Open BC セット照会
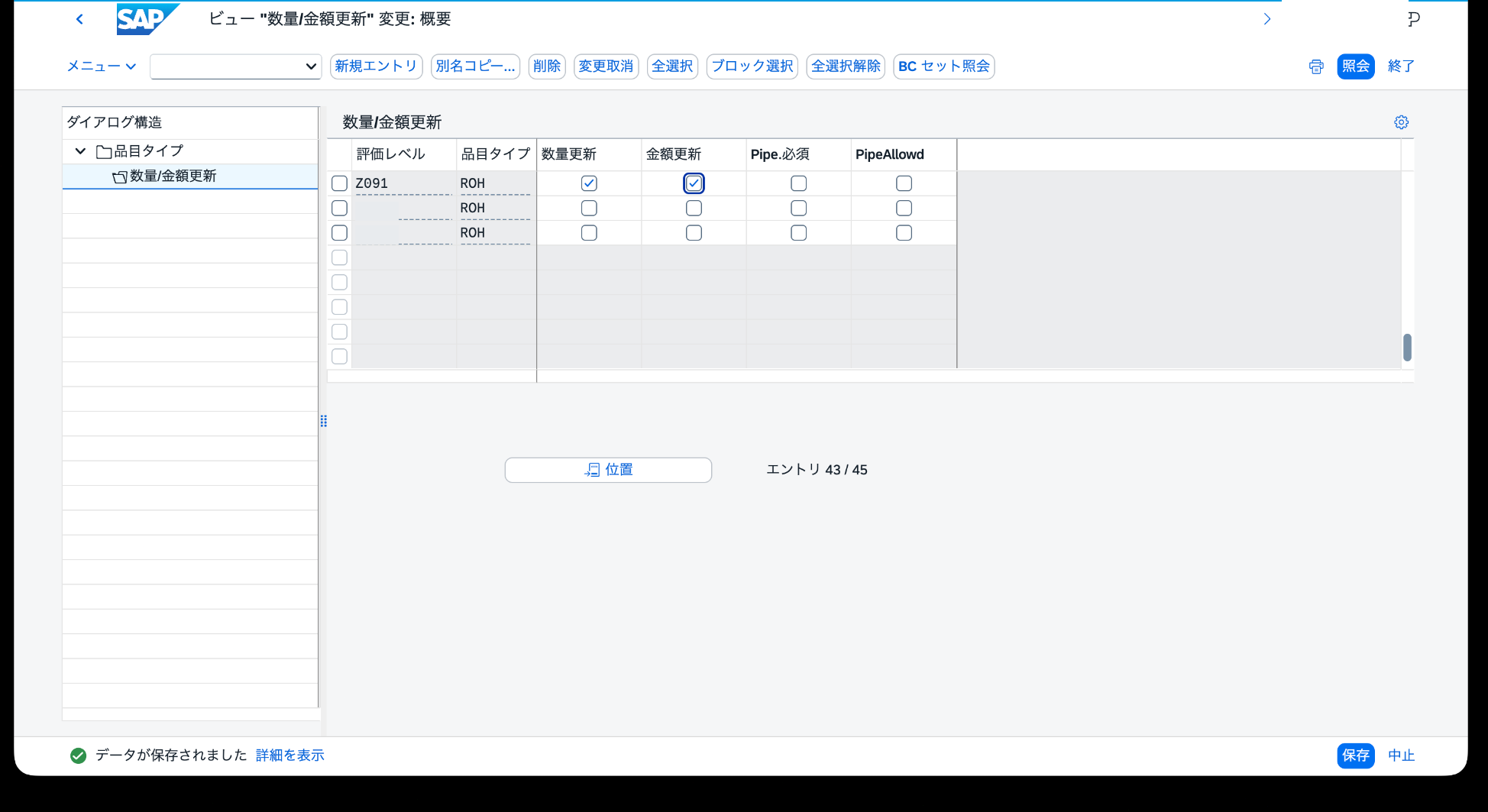 point(943,66)
